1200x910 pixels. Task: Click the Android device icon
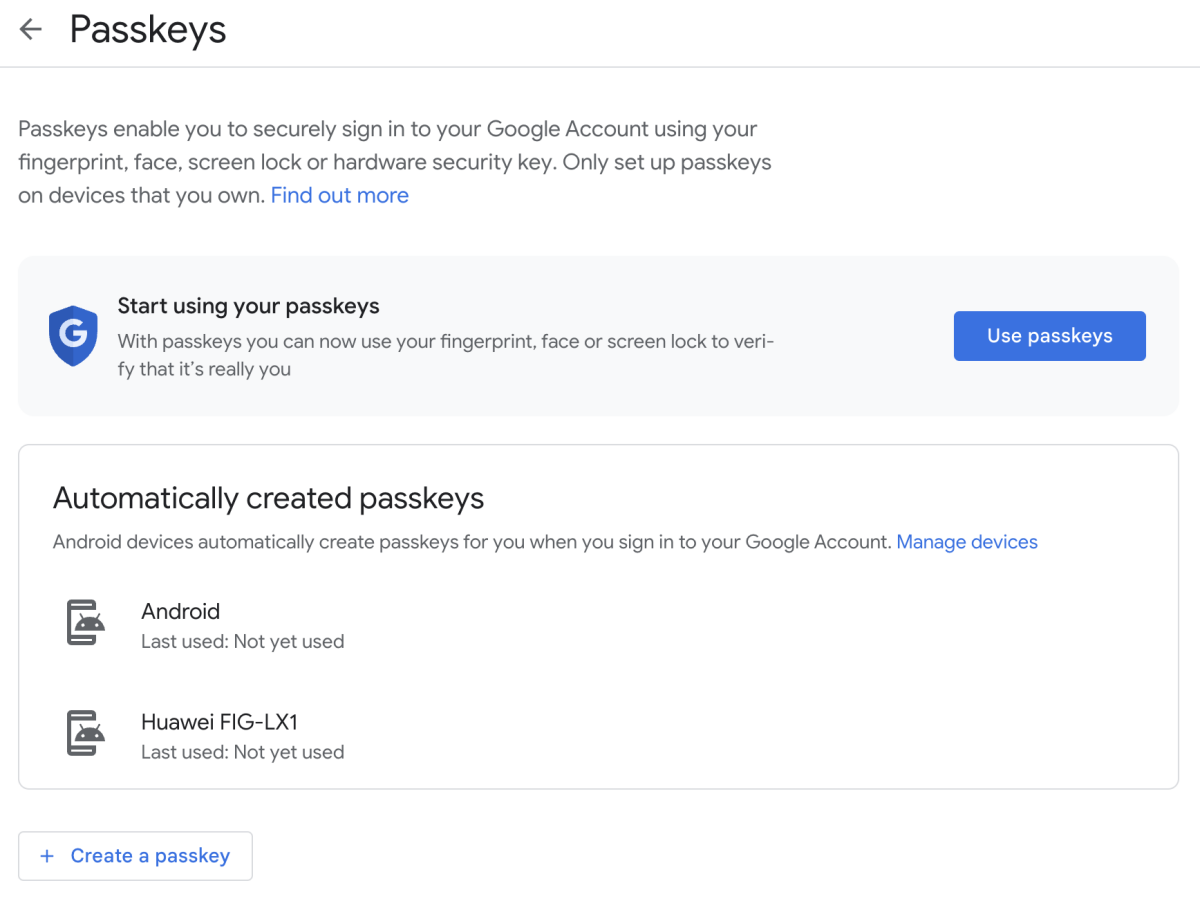86,623
